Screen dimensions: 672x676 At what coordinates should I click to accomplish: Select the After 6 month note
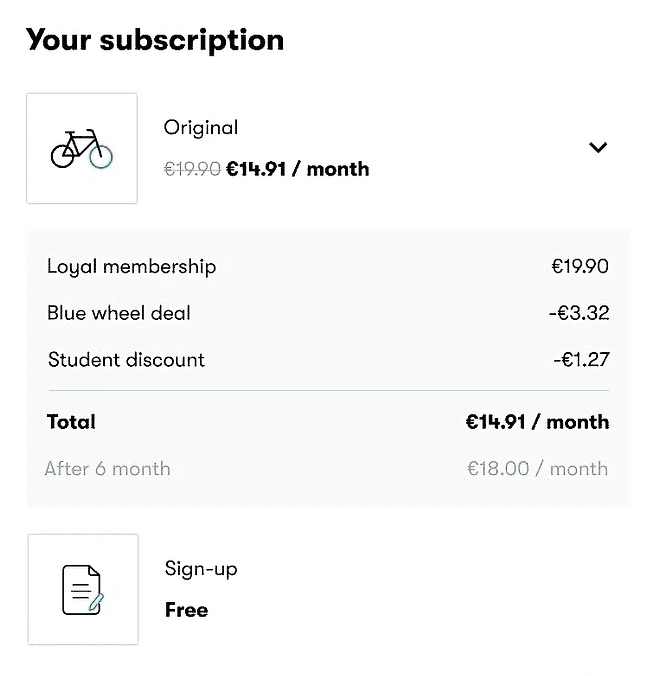point(108,469)
